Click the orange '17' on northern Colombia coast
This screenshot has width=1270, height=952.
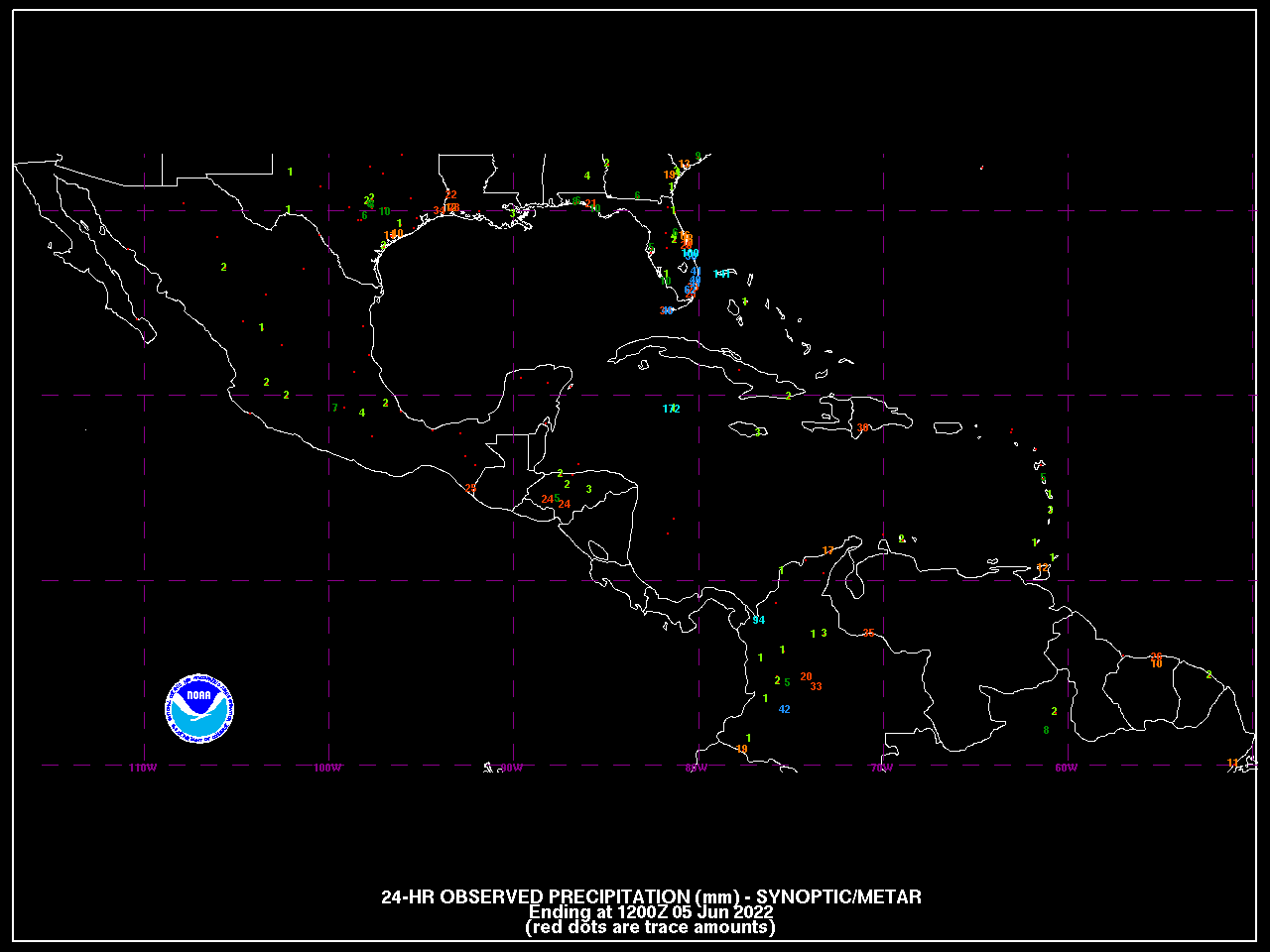[x=828, y=550]
